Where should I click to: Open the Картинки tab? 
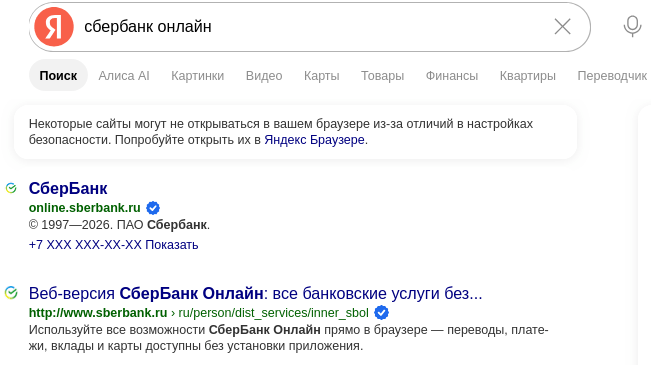[x=198, y=76]
